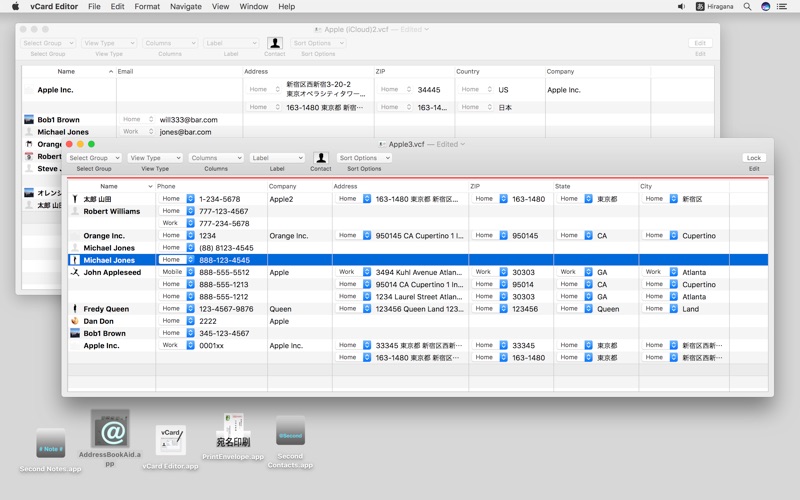Click the Hiragana input source icon
Screen dimensions: 800x500
coord(700,6)
